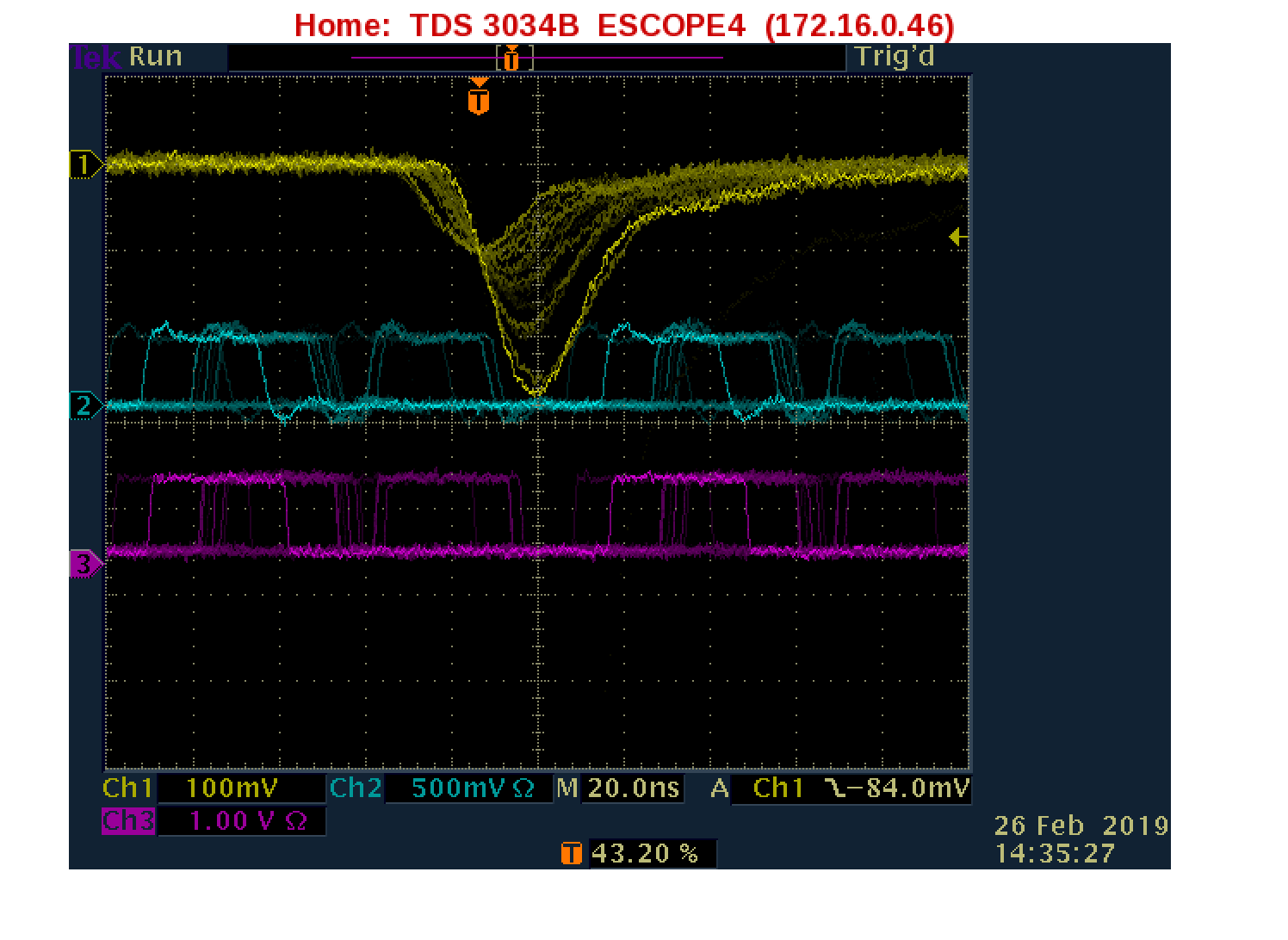Click the channel 1 ground reference marker
The height and width of the screenshot is (940, 1288).
(x=85, y=164)
